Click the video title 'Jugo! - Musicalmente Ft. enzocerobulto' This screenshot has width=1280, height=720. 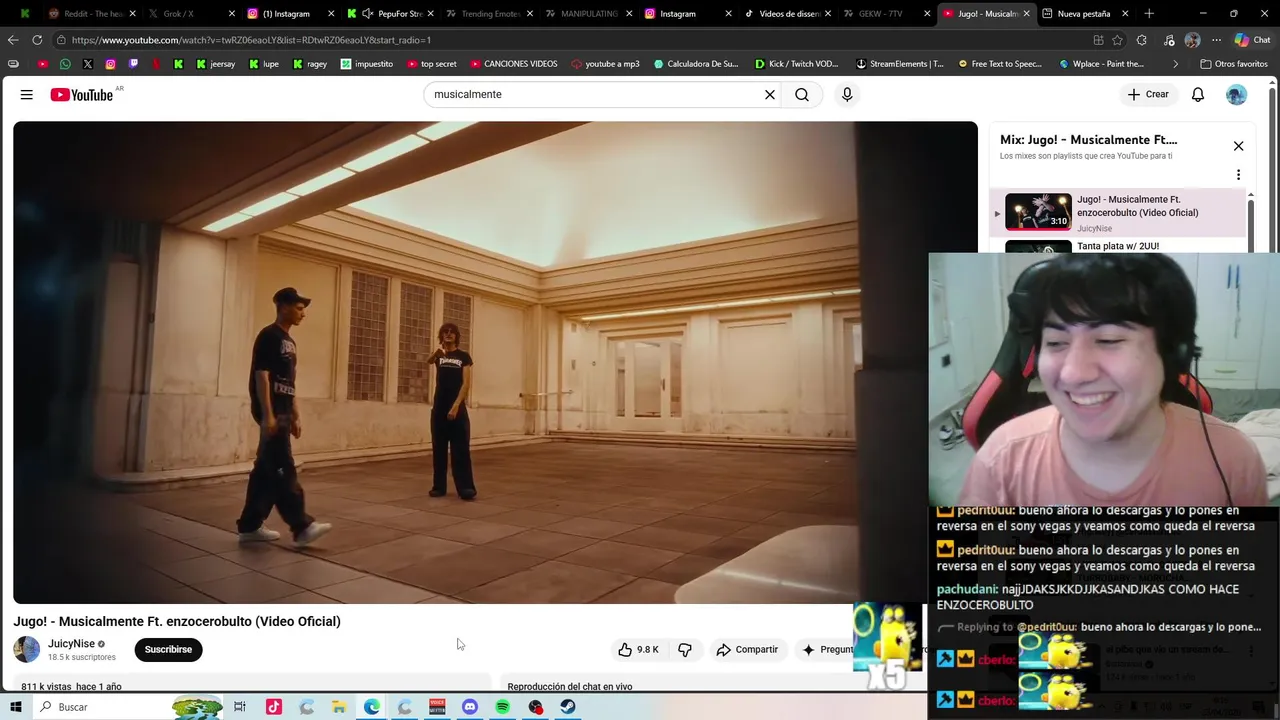177,621
